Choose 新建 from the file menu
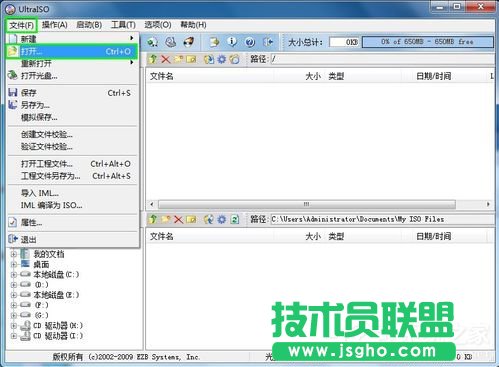Viewport: 499px width, 367px height. tap(72, 39)
